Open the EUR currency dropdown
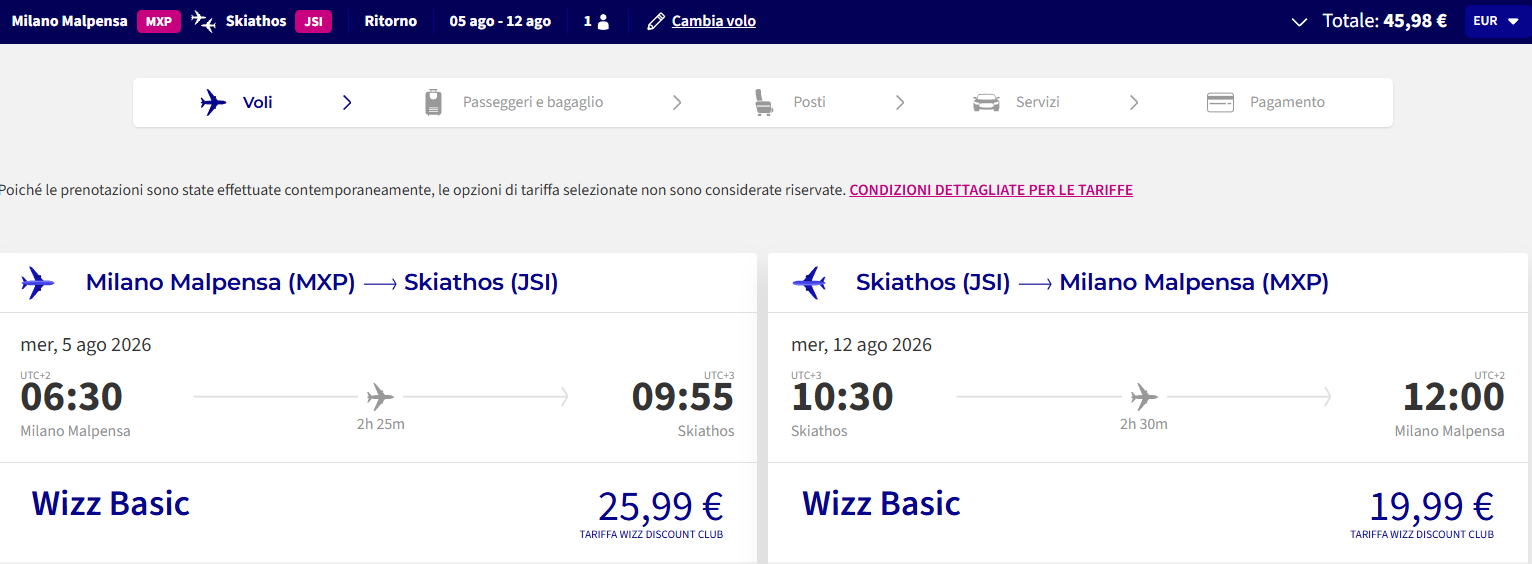The height and width of the screenshot is (564, 1532). pos(1496,21)
